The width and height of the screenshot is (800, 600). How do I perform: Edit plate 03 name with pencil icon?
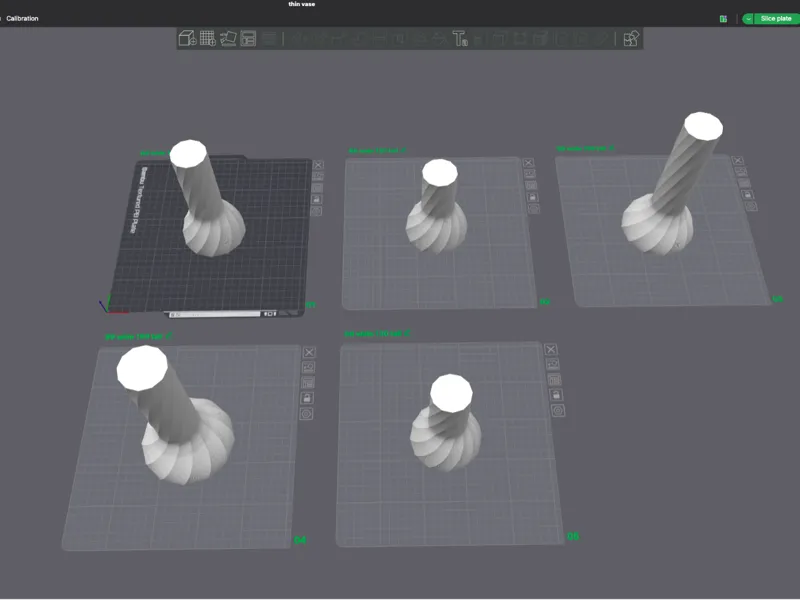pos(612,148)
